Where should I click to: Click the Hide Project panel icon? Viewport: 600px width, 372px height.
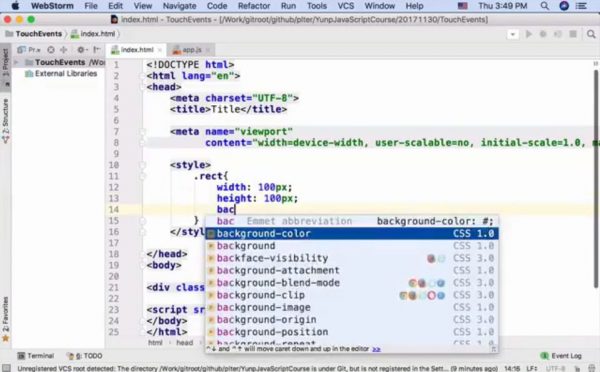pos(97,49)
